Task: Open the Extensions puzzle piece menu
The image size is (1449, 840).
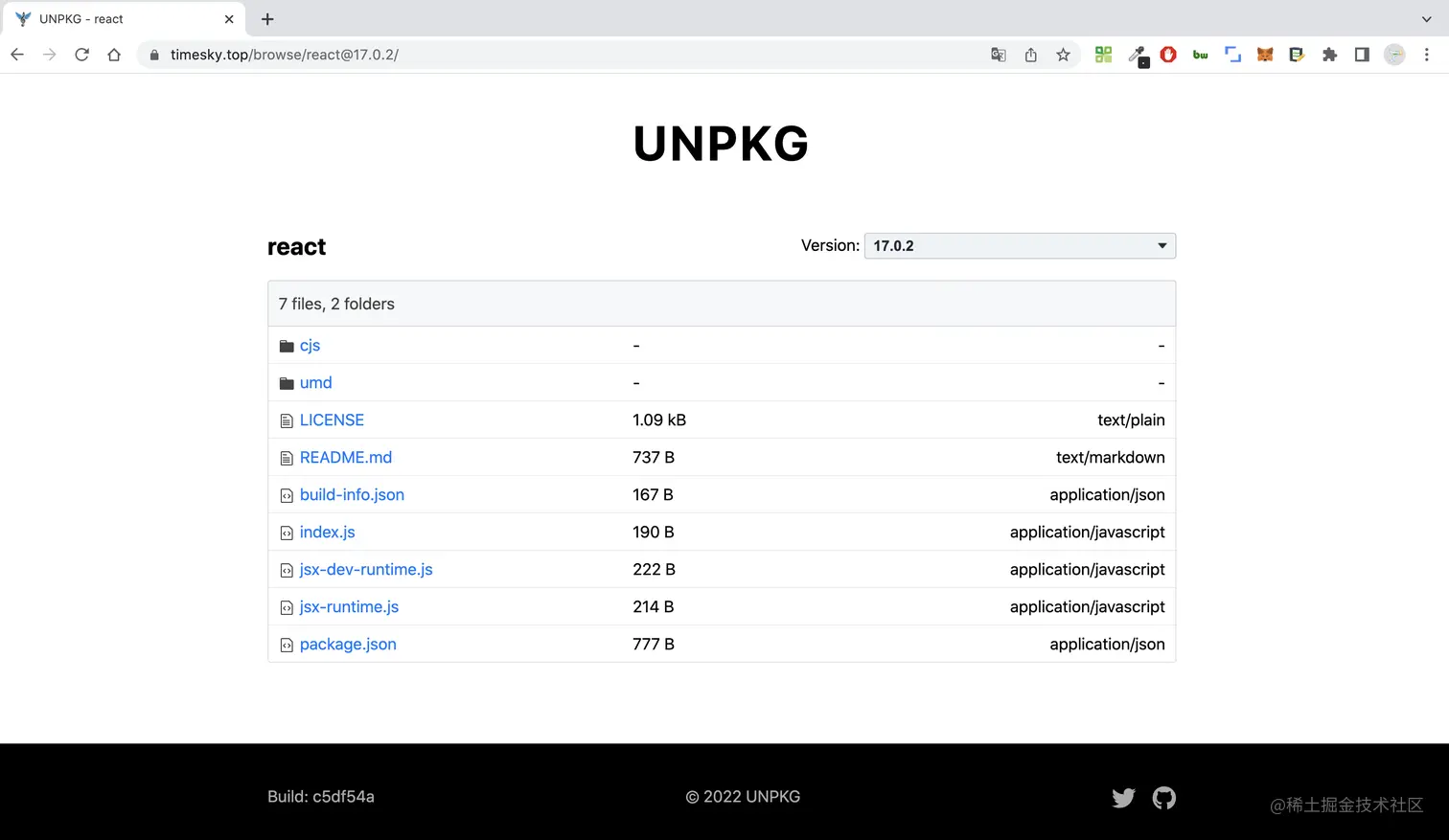Action: 1329,55
